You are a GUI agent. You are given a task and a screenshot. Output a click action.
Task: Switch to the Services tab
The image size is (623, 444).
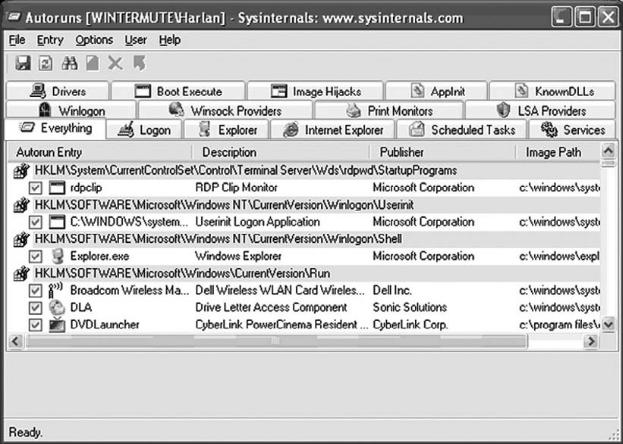pos(572,130)
